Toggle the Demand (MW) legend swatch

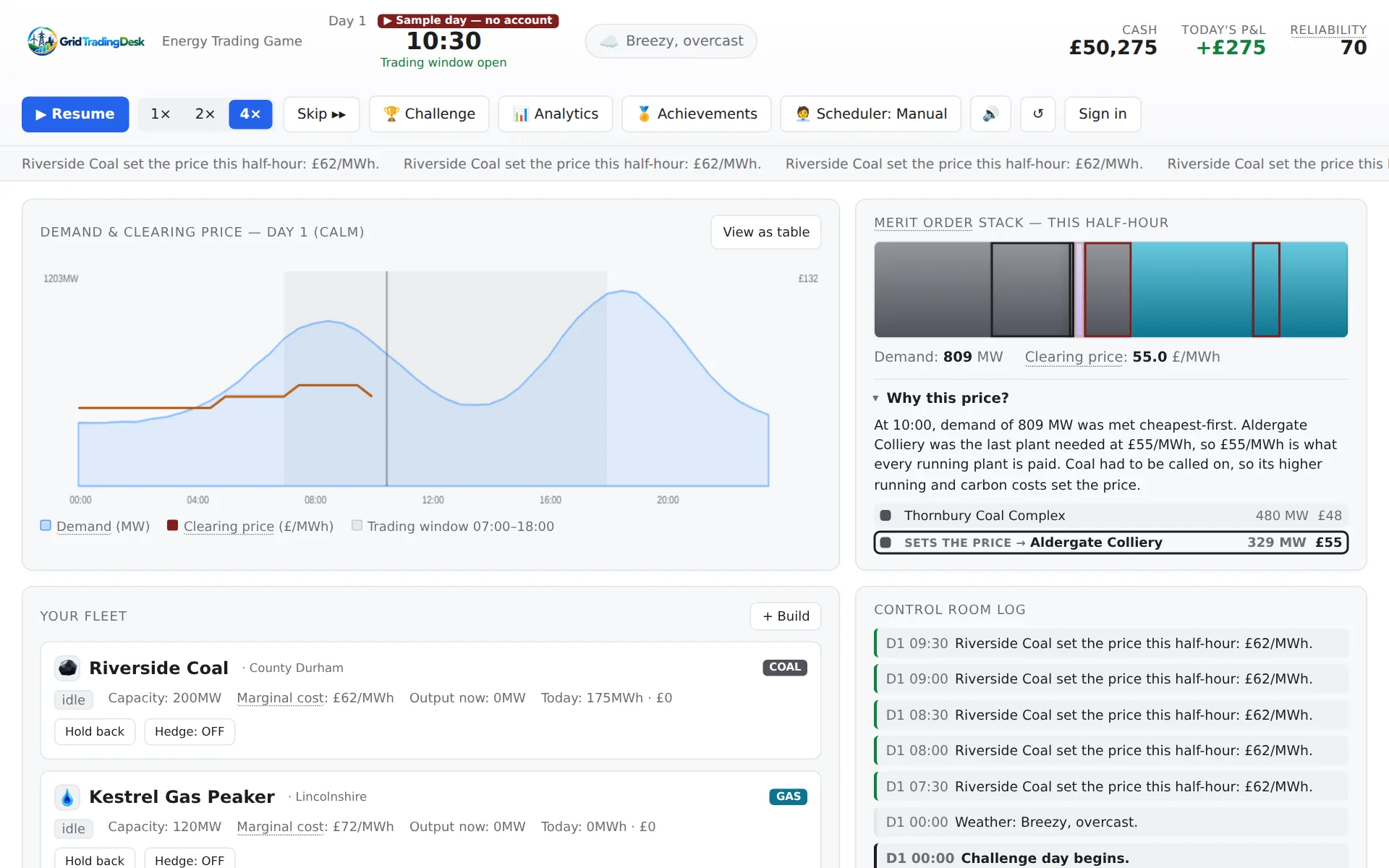pos(46,526)
